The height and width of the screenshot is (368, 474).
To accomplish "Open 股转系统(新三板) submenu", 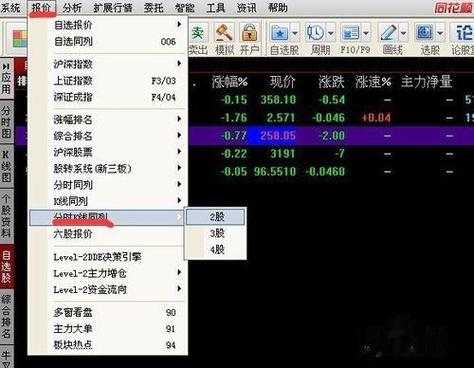I will 107,168.
